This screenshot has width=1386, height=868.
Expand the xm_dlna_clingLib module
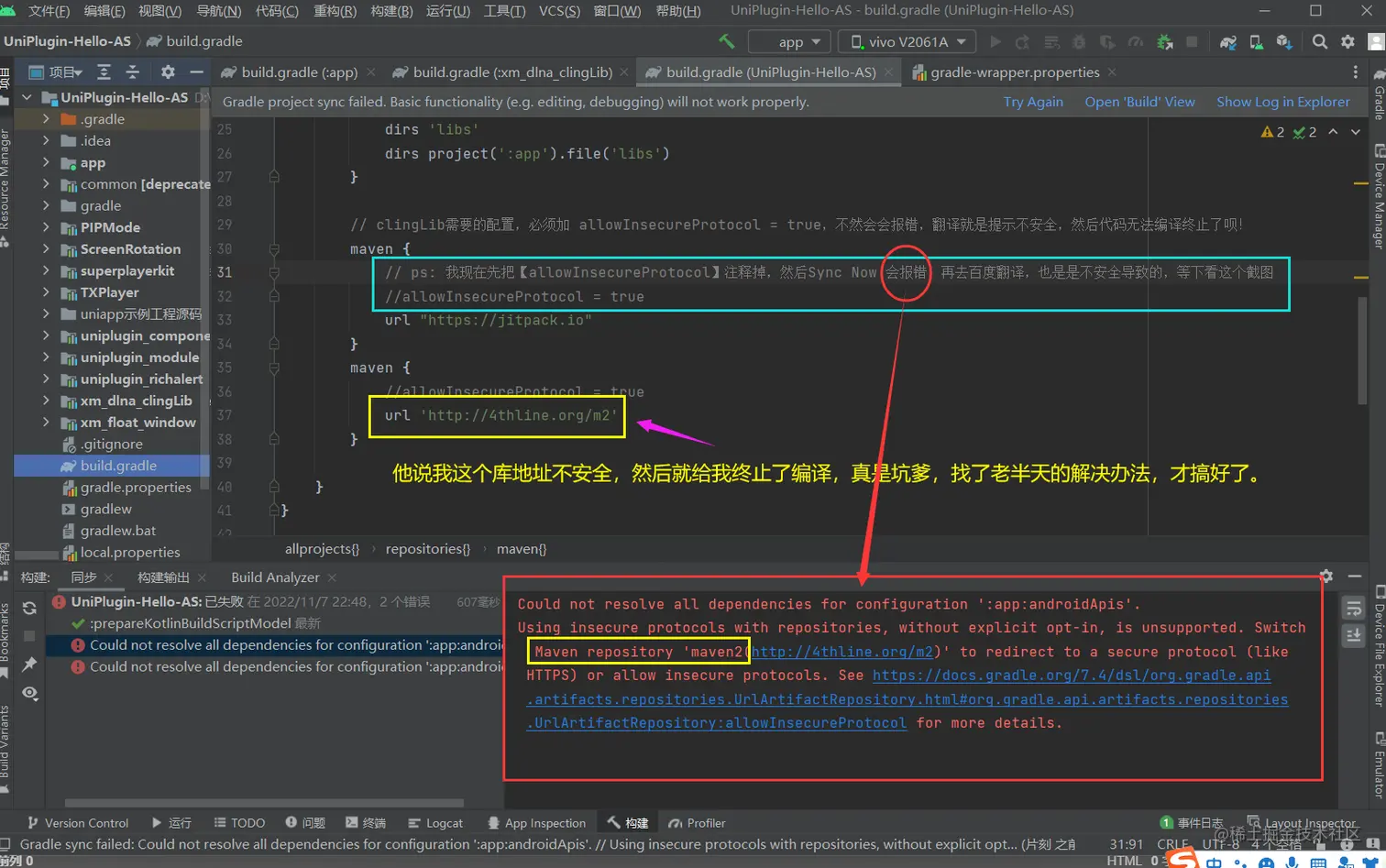46,401
